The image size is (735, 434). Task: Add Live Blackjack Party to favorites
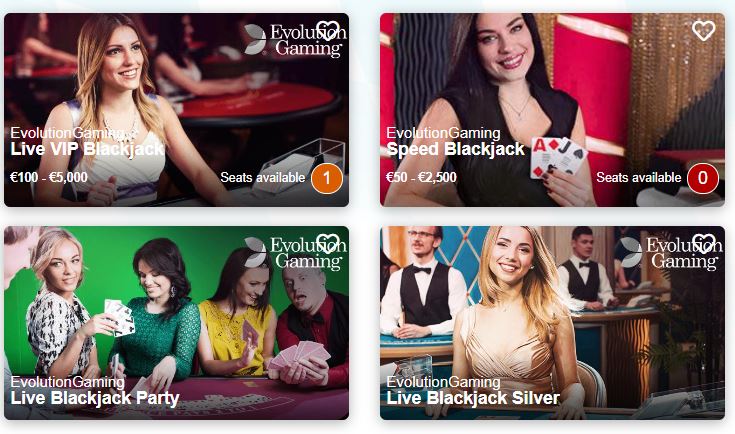(327, 244)
